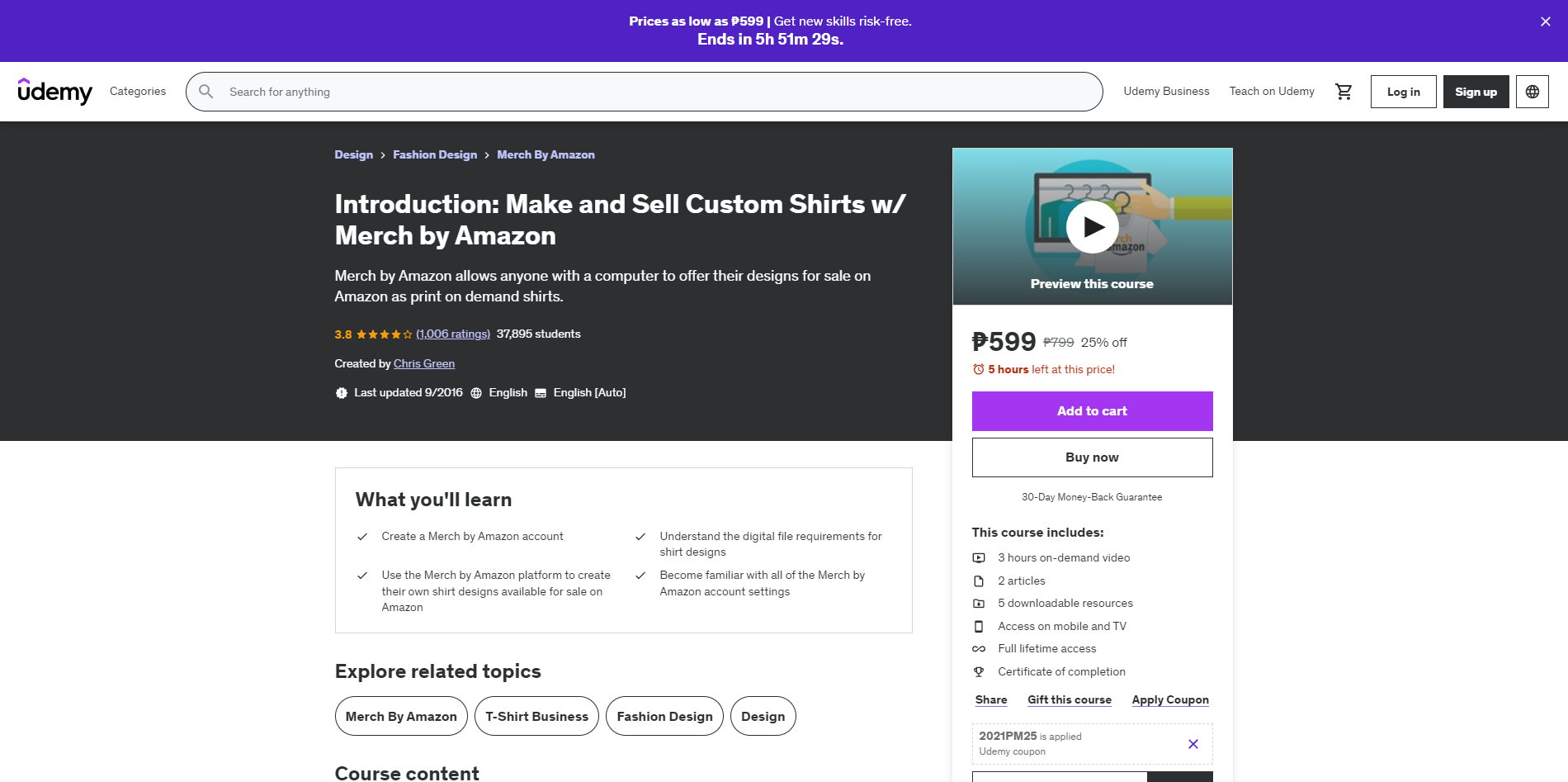Go to Merch By Amazon breadcrumb
The width and height of the screenshot is (1568, 782).
click(x=545, y=154)
